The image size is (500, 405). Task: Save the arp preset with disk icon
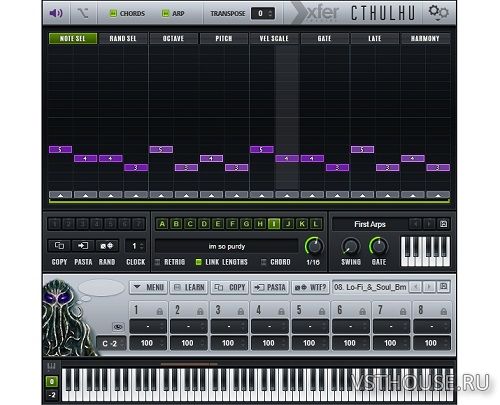[443, 224]
